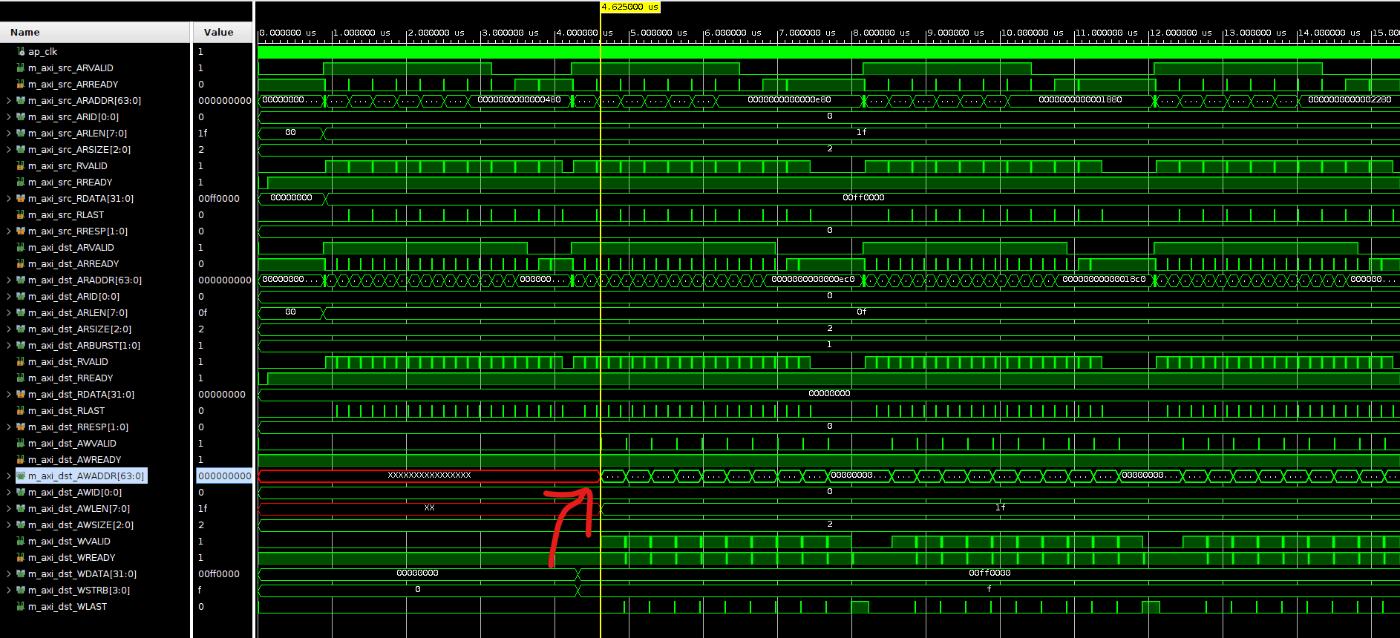
Task: Expand the m_axi_src_RRESP[1:0] bus
Action: tap(9, 231)
